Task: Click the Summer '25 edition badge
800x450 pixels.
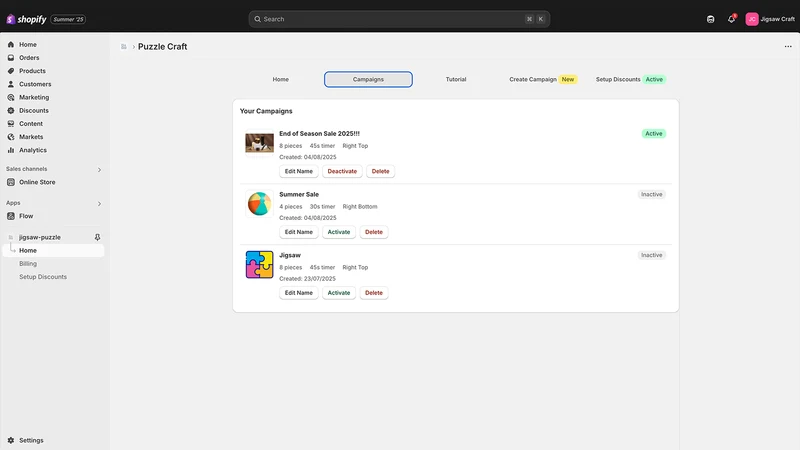Action: [68, 19]
